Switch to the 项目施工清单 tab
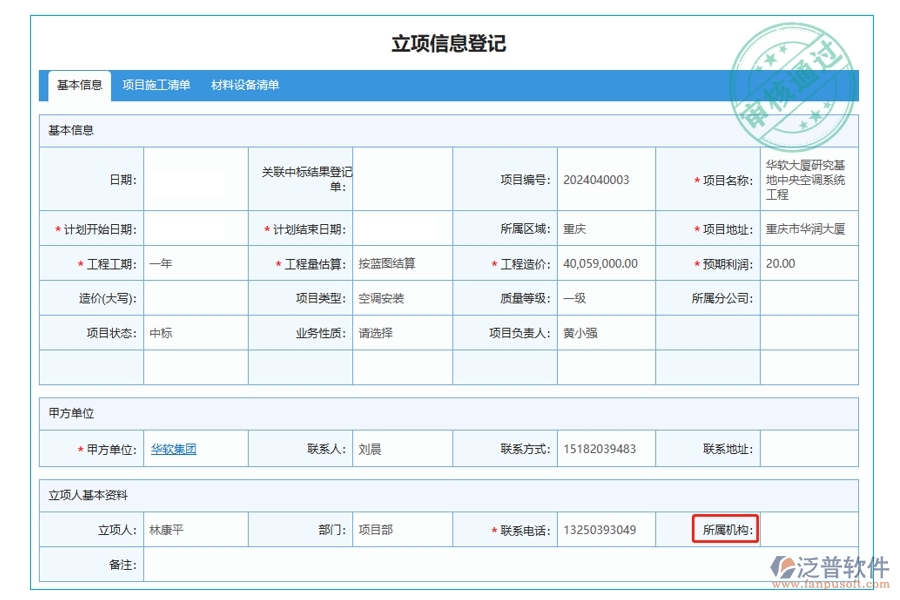This screenshot has width=900, height=600. point(157,85)
